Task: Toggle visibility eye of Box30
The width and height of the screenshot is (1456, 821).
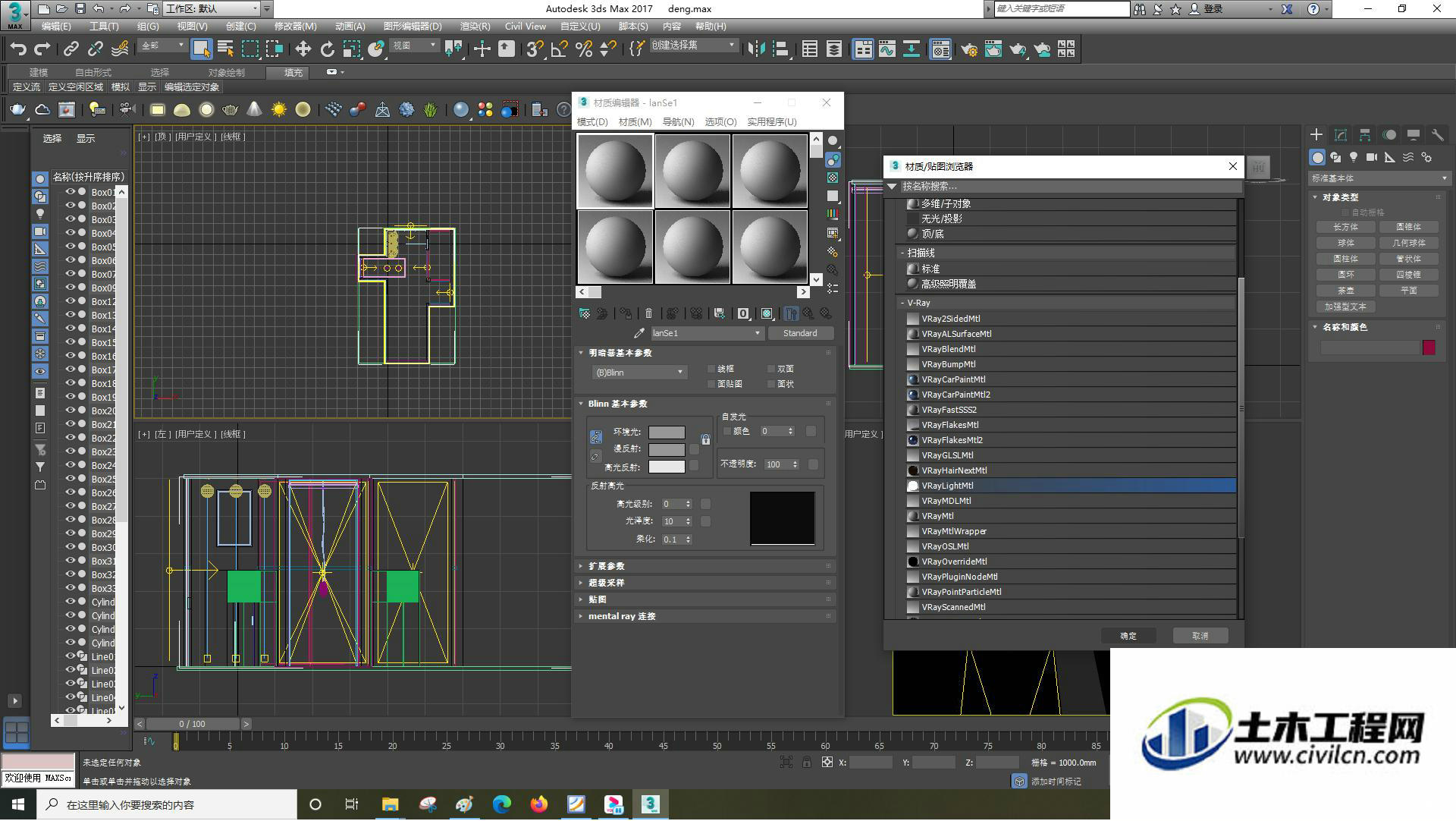Action: click(x=71, y=547)
